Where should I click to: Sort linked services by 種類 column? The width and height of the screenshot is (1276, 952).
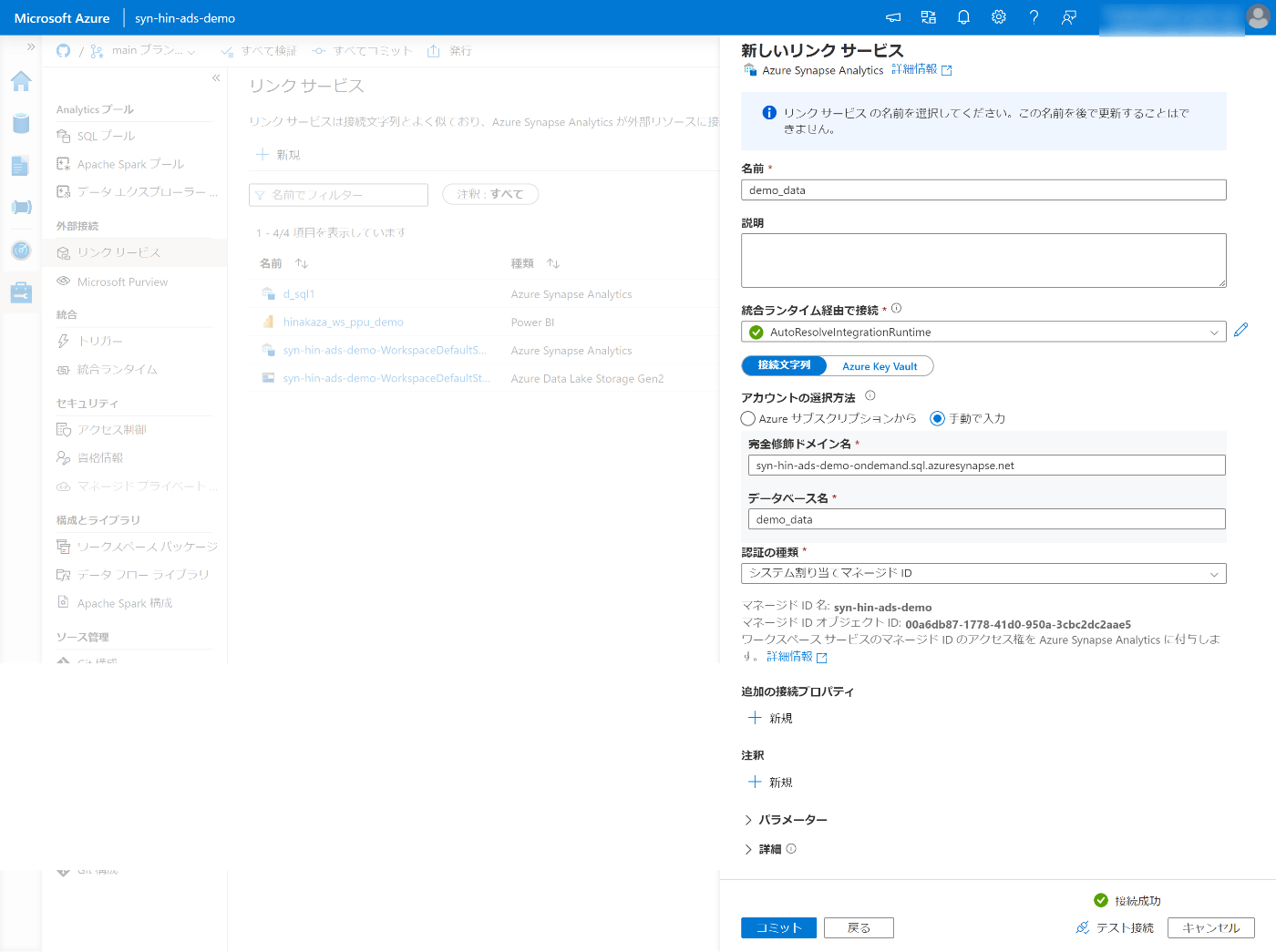point(553,263)
